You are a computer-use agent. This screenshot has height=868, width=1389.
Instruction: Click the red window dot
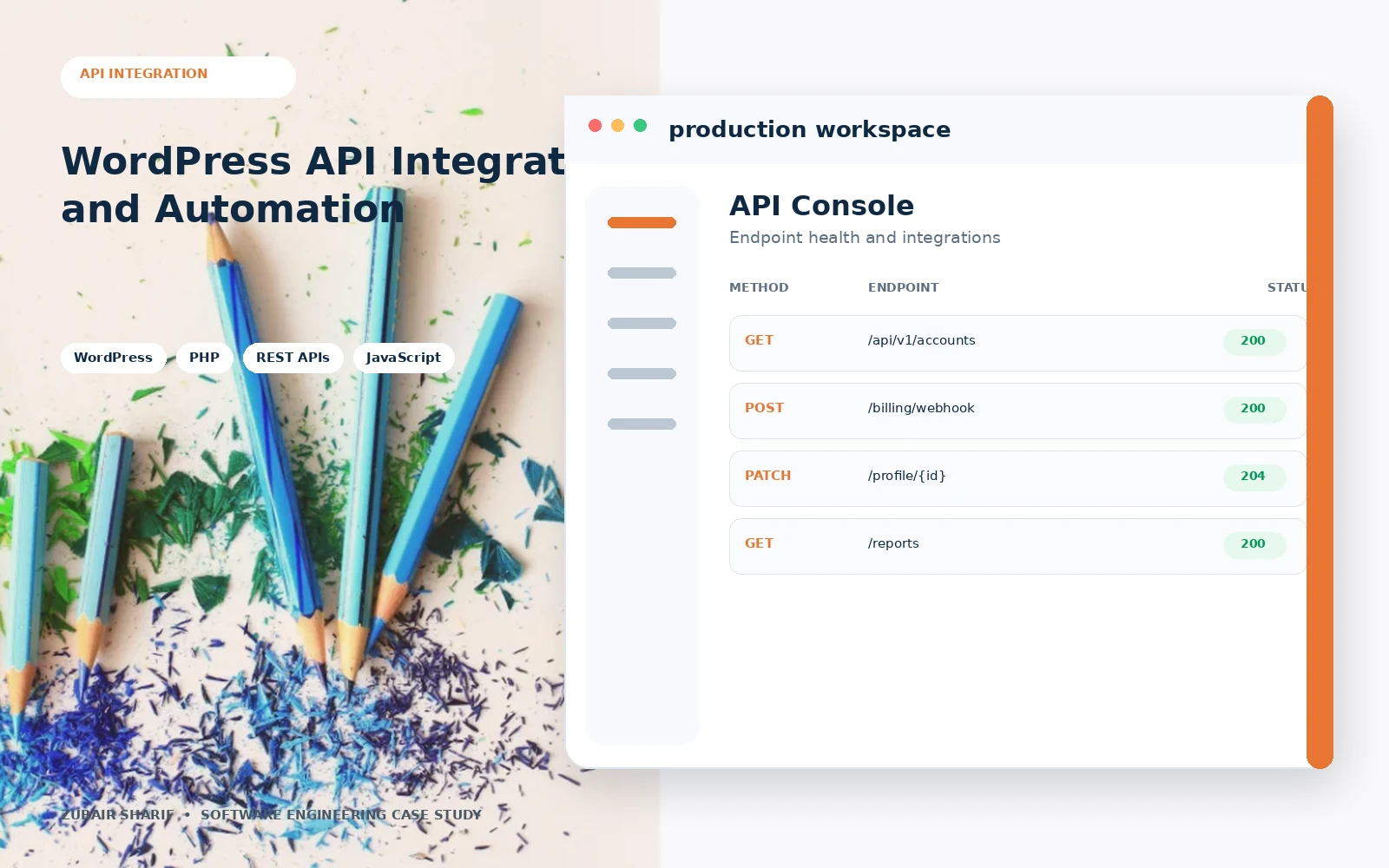coord(595,126)
